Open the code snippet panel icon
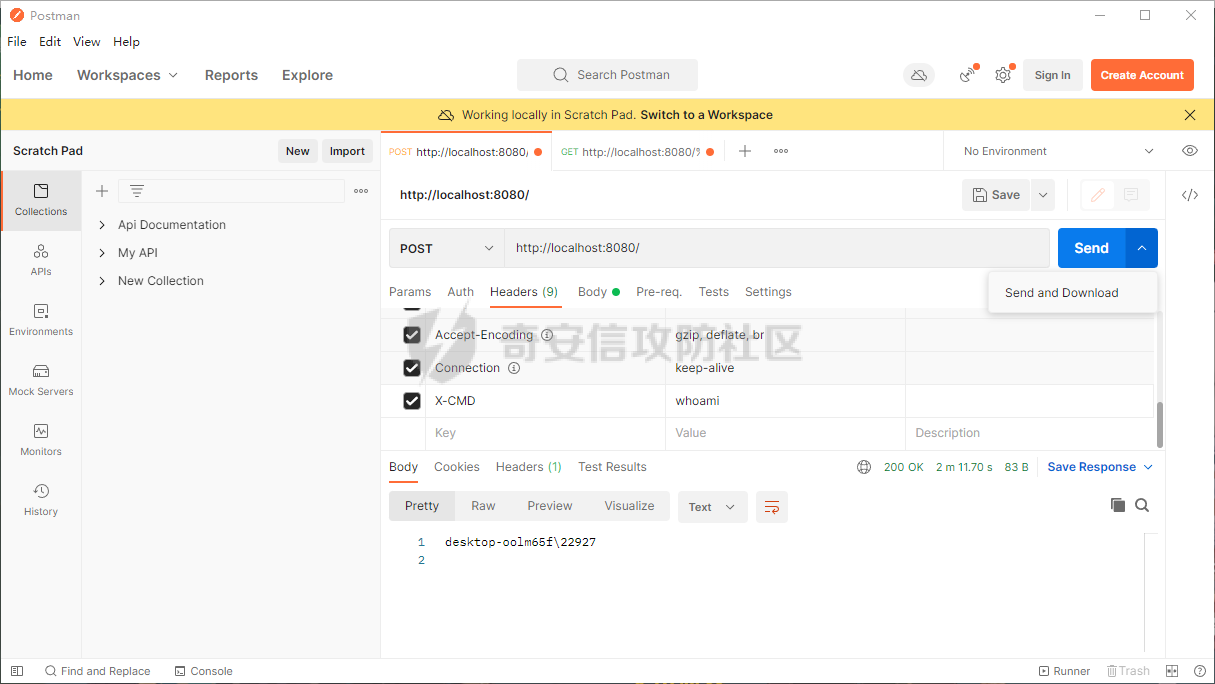Image resolution: width=1215 pixels, height=684 pixels. coord(1190,195)
